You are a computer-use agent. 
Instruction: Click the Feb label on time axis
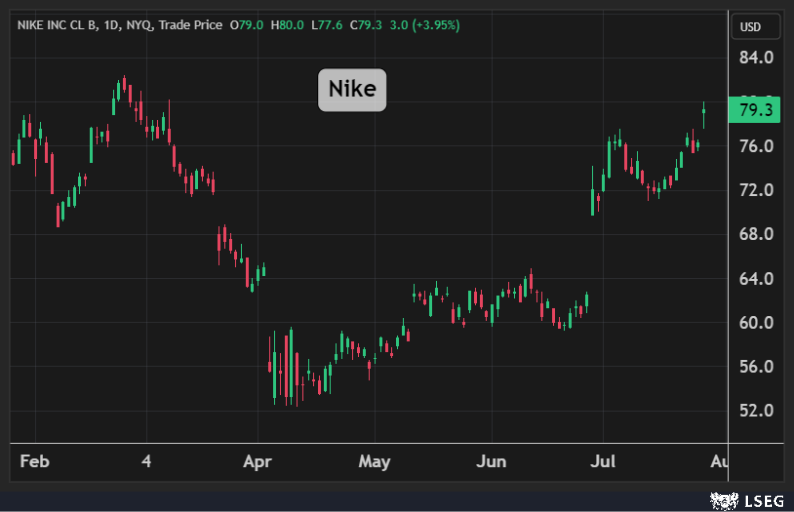click(x=35, y=462)
